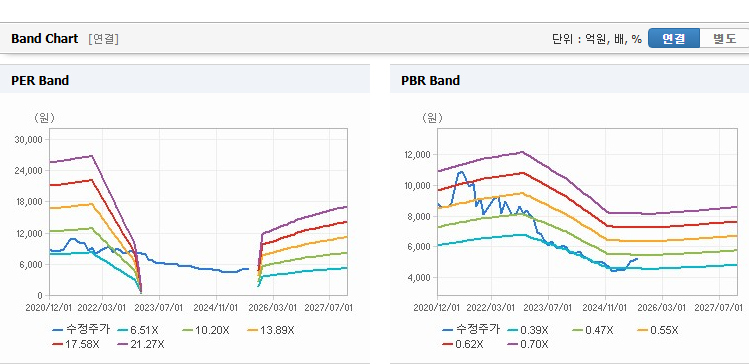This screenshot has height=364, width=749.
Task: Toggle PER legend entry 13.89X
Action: pos(271,330)
